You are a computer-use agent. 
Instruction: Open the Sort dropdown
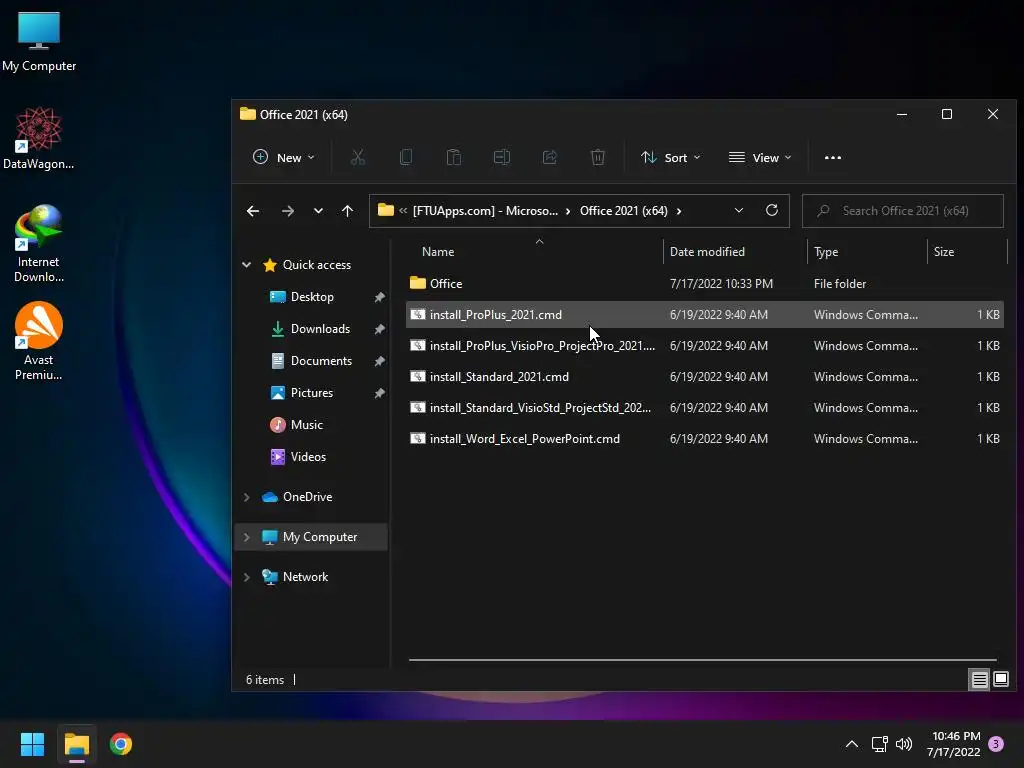point(671,157)
